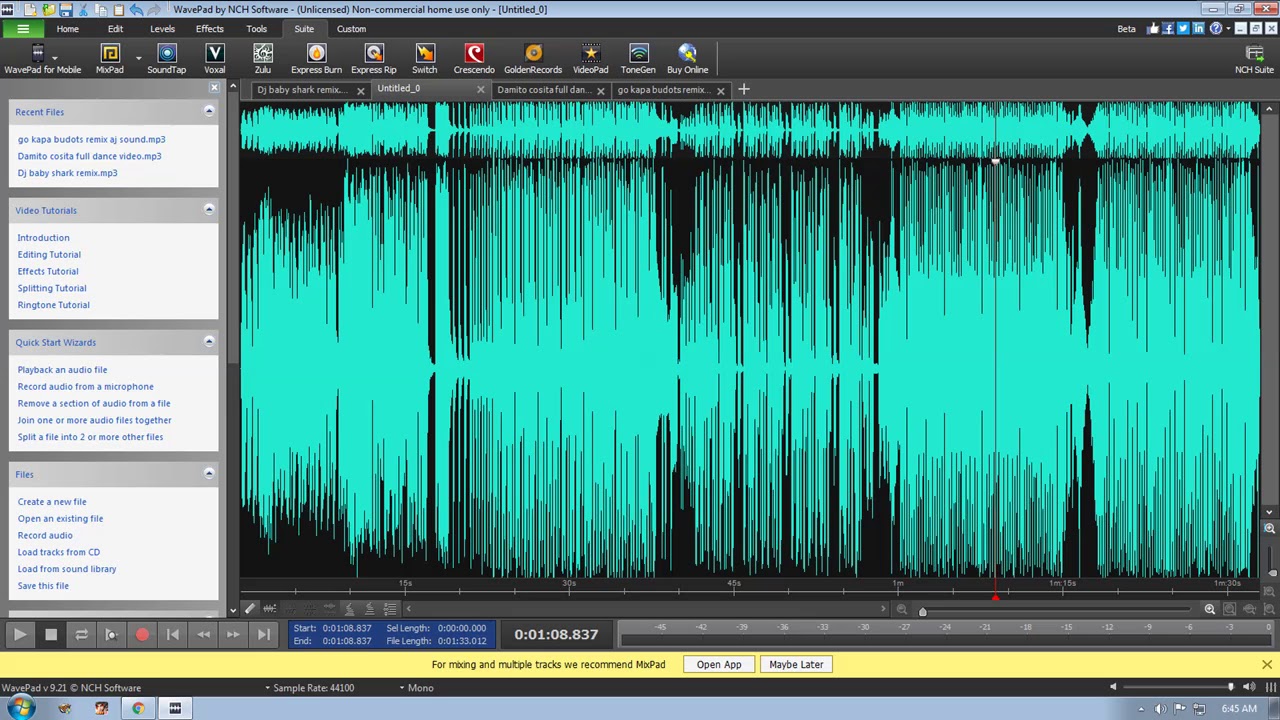Go to the end of the audio
Image resolution: width=1280 pixels, height=720 pixels.
pyautogui.click(x=264, y=634)
